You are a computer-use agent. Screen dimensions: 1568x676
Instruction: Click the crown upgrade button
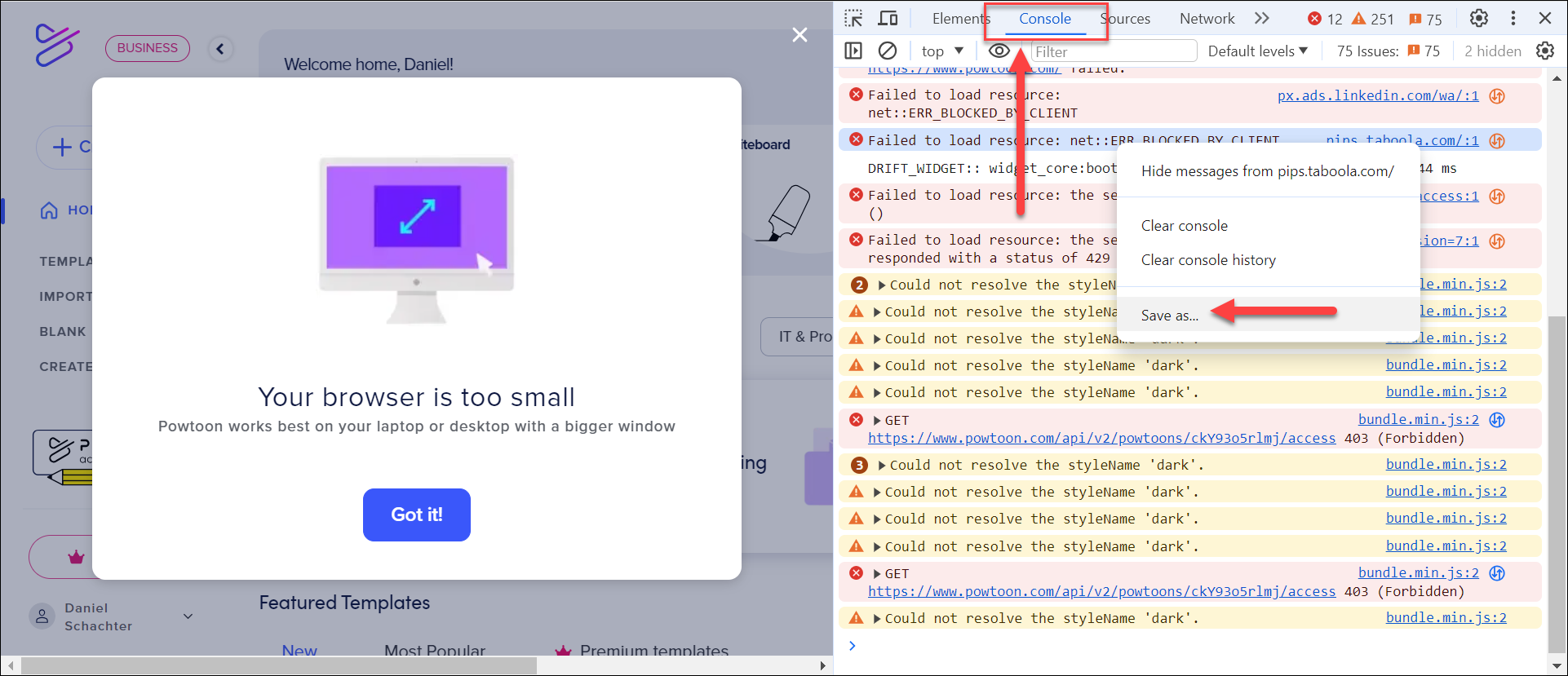(x=76, y=558)
